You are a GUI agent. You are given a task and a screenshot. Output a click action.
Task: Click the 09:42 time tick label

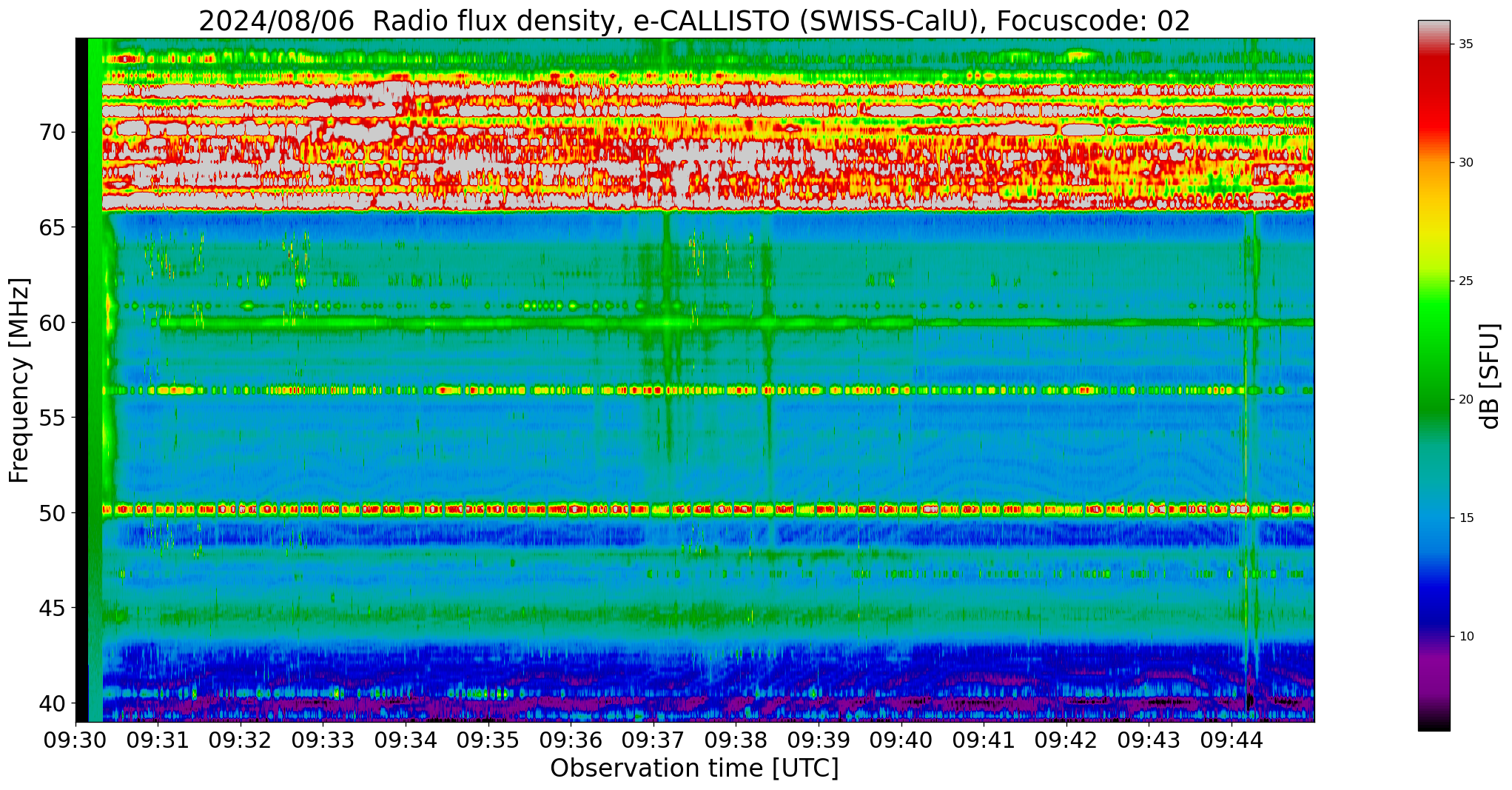(1066, 740)
